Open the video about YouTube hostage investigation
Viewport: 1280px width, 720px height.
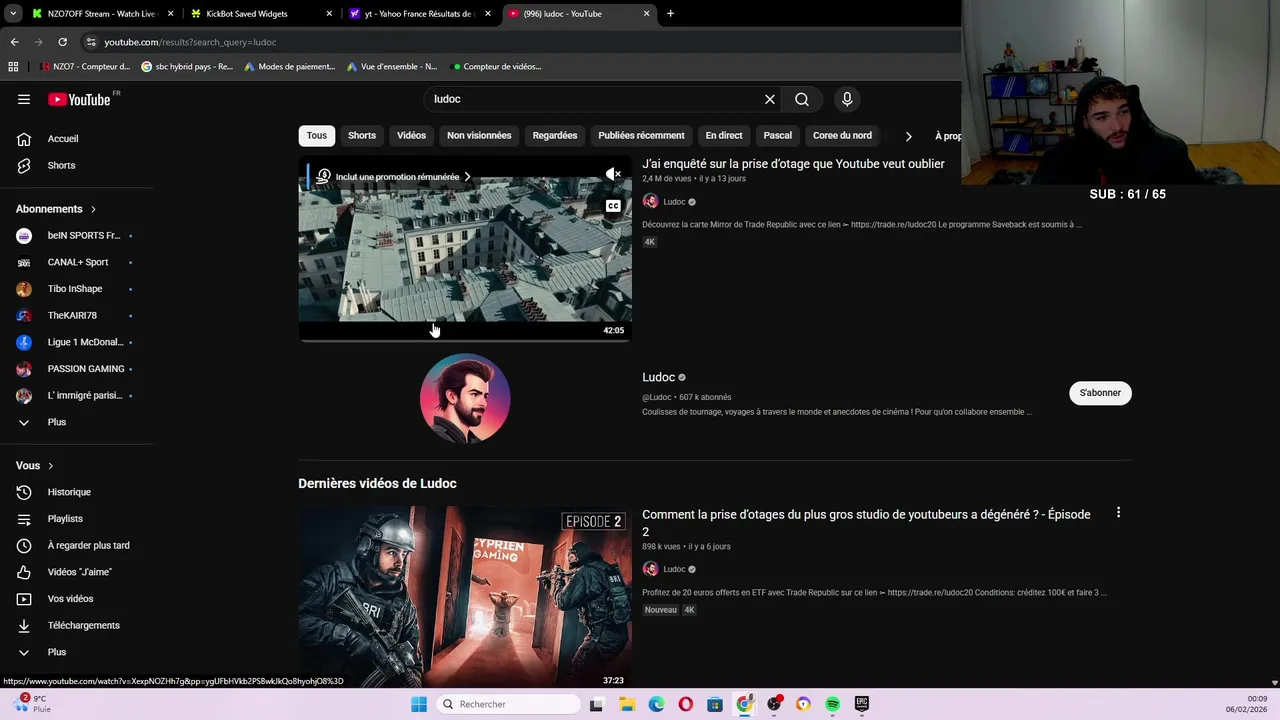(793, 164)
